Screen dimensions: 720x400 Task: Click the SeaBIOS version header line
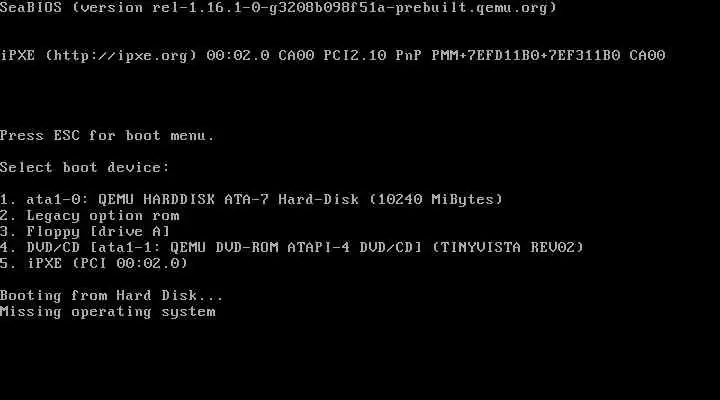tap(278, 8)
